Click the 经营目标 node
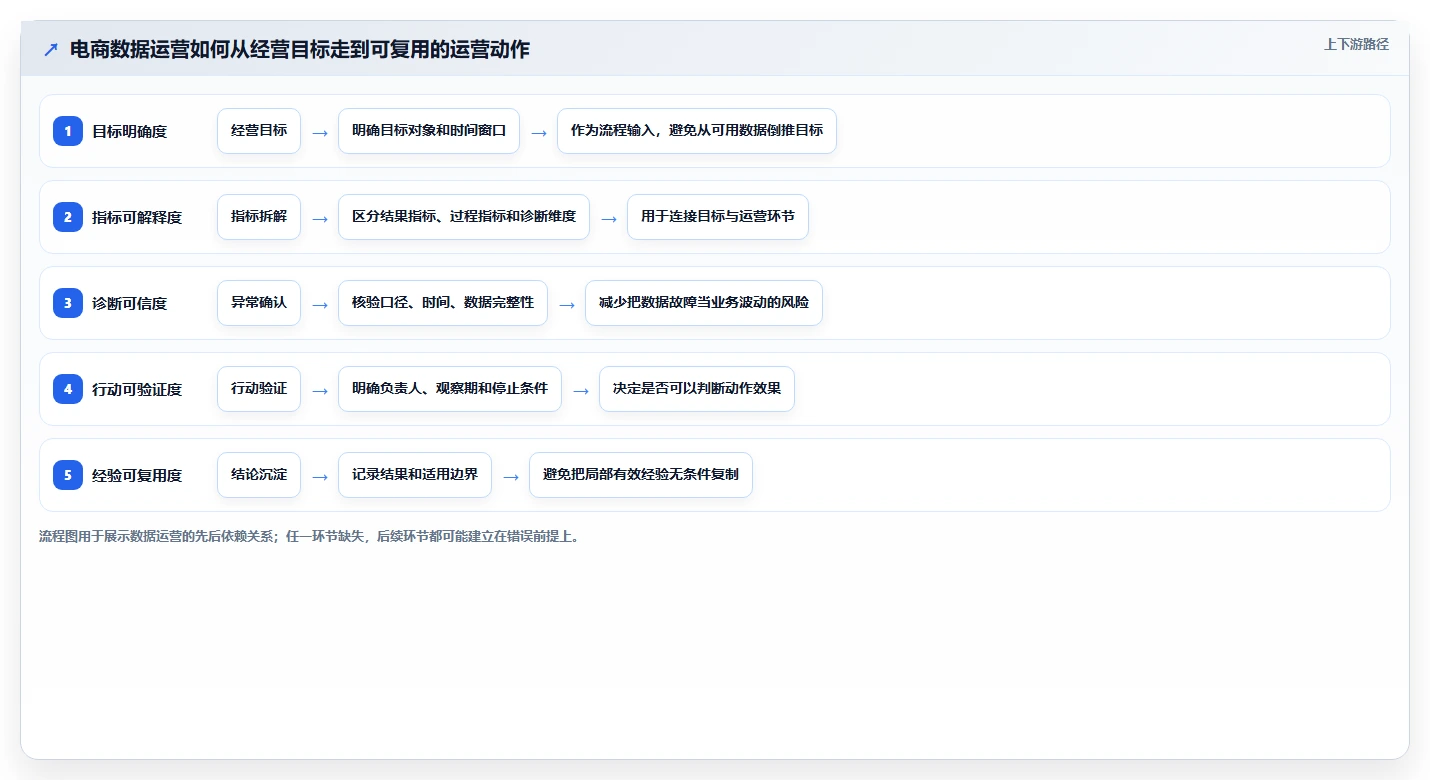Screen dimensions: 1430x780 259,131
